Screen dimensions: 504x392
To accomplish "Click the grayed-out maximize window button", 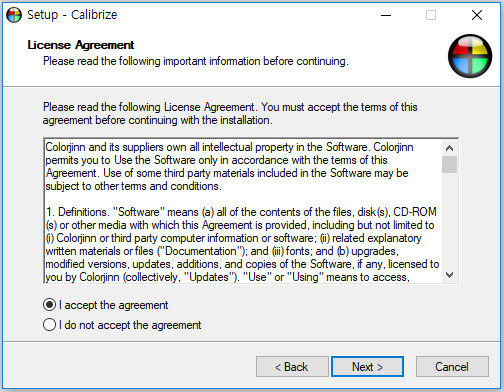I will [431, 15].
